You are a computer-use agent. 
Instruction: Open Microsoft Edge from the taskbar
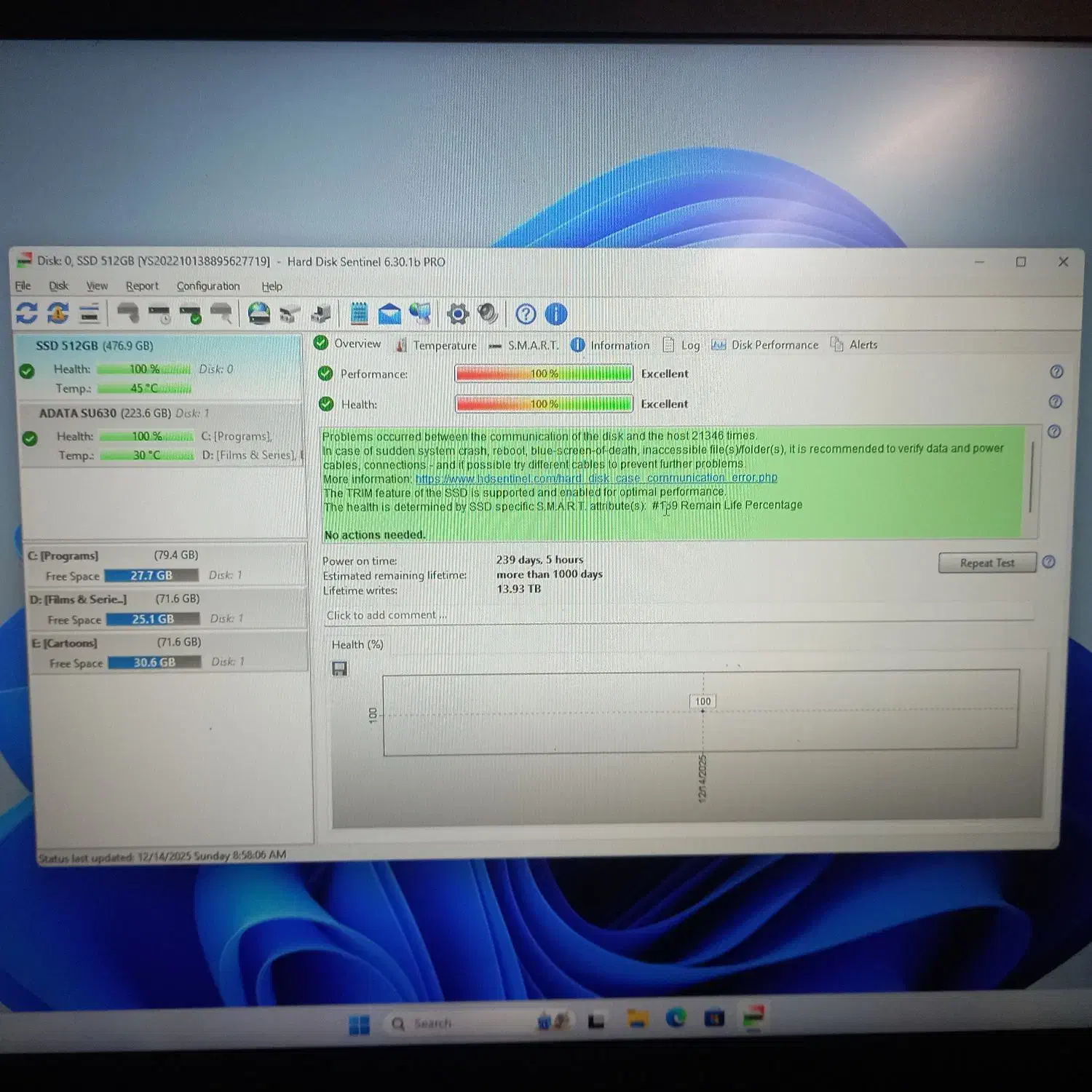(x=676, y=1018)
